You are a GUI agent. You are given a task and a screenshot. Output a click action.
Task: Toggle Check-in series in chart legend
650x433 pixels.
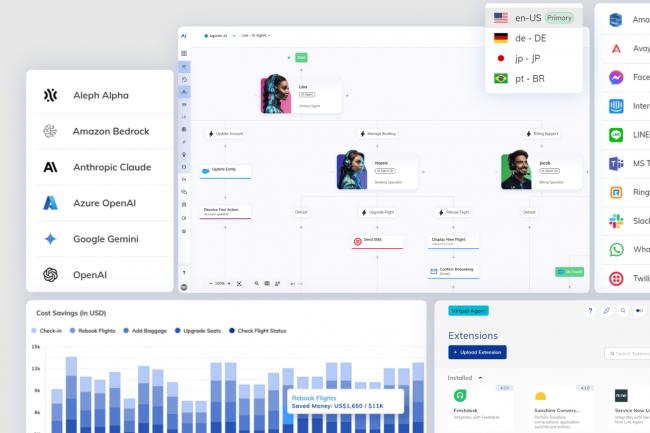(x=46, y=331)
